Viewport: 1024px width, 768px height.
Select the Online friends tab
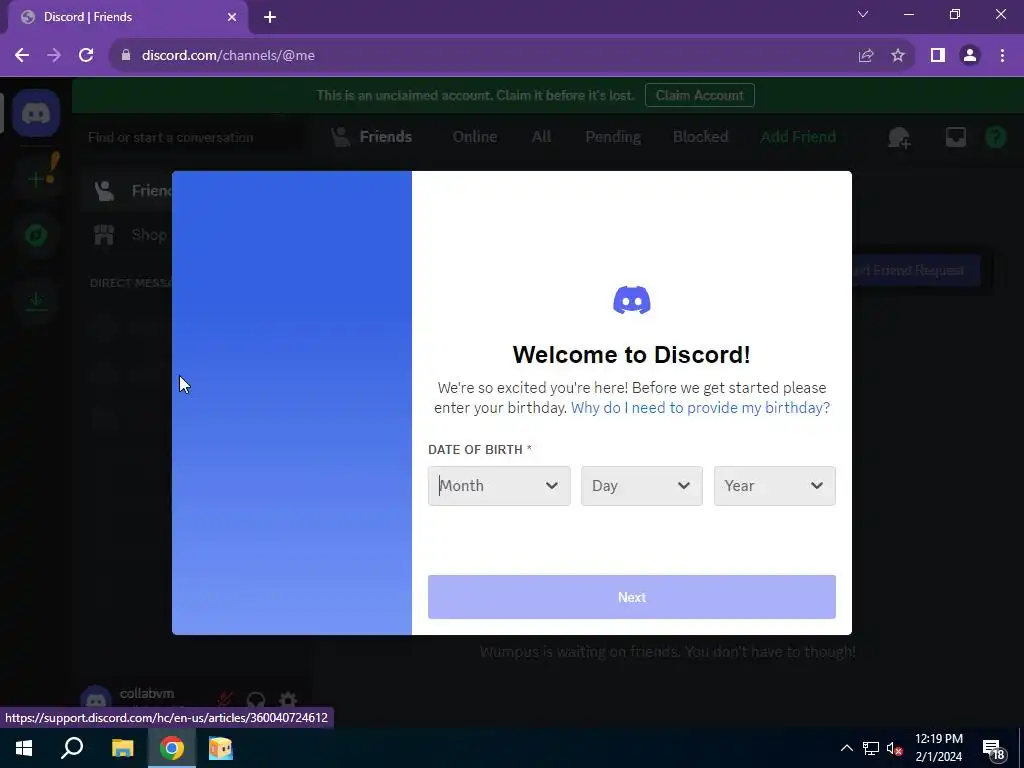click(475, 136)
